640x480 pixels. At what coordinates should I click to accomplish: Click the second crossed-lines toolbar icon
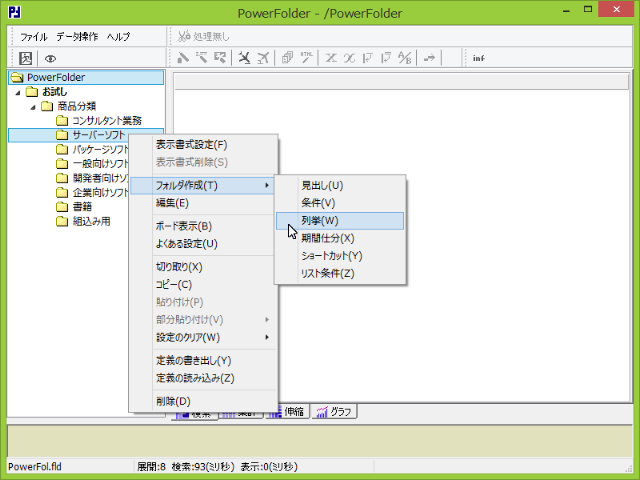coord(349,58)
